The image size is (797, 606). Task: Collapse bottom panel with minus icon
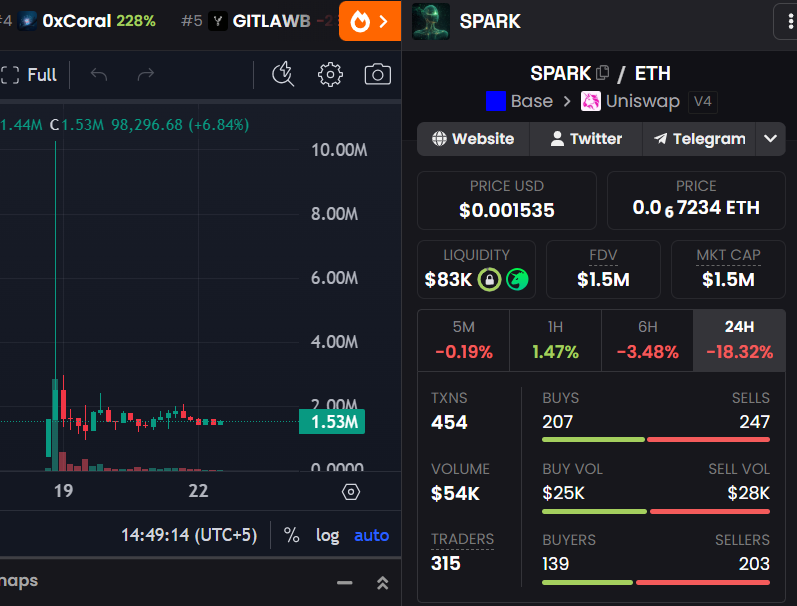pyautogui.click(x=345, y=583)
